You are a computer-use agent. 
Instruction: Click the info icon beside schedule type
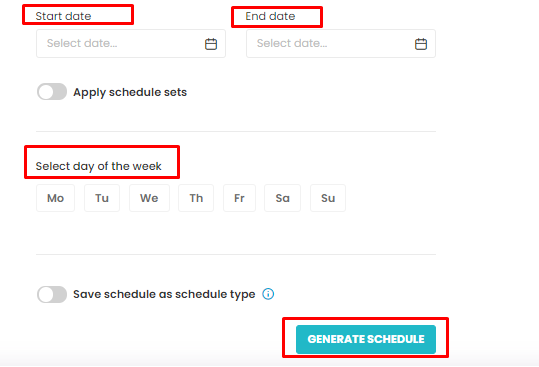pyautogui.click(x=268, y=294)
